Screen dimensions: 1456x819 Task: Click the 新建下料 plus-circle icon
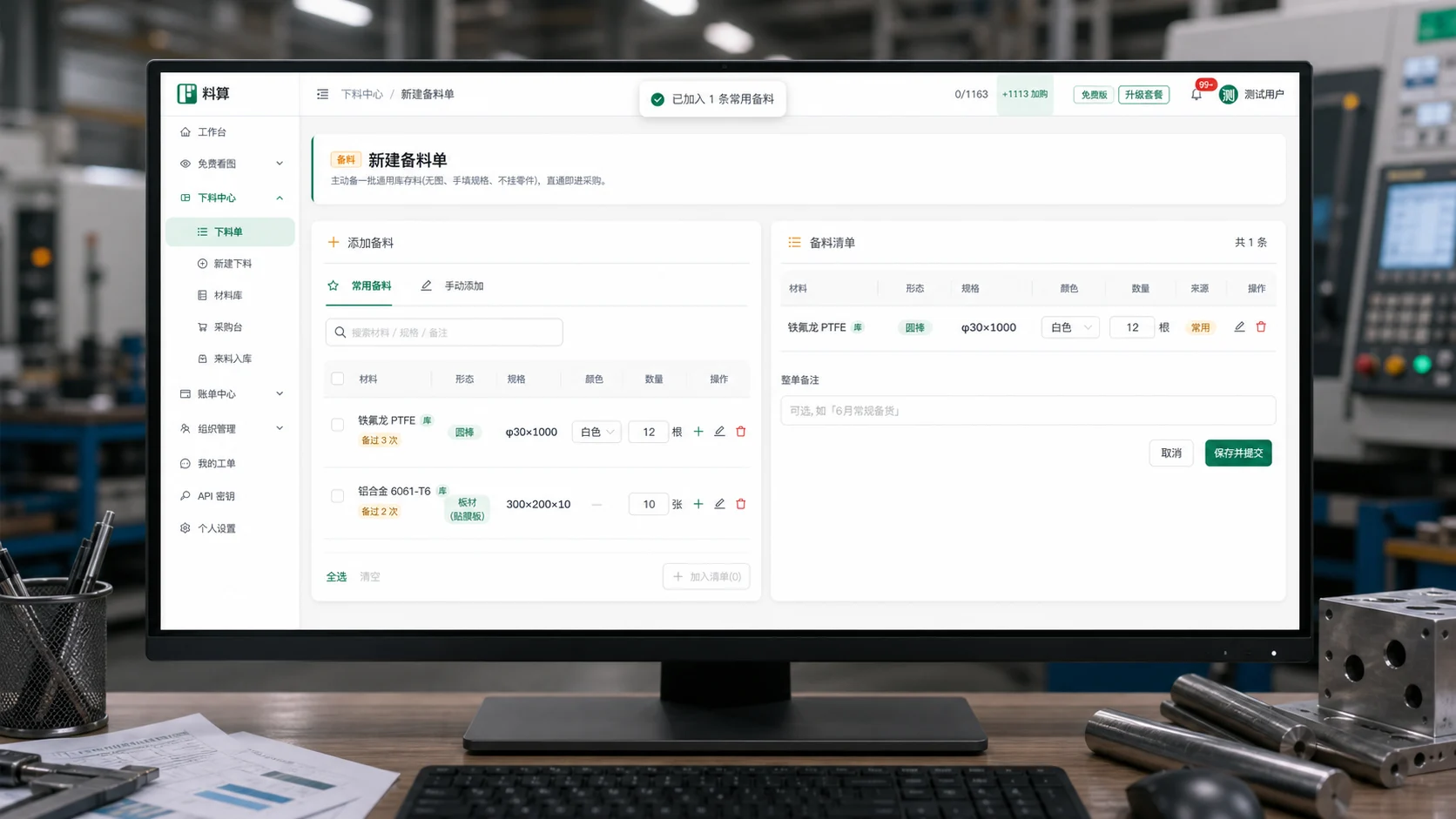coord(203,264)
